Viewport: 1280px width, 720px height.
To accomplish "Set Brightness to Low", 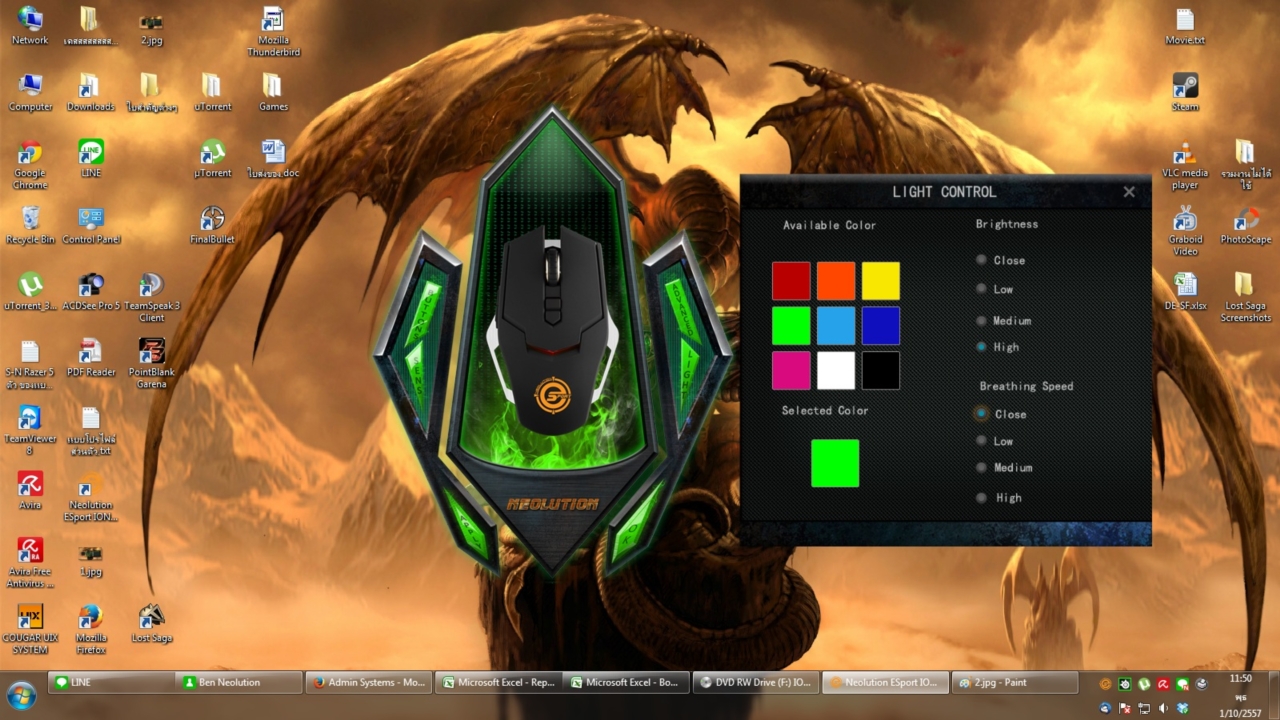I will click(982, 289).
